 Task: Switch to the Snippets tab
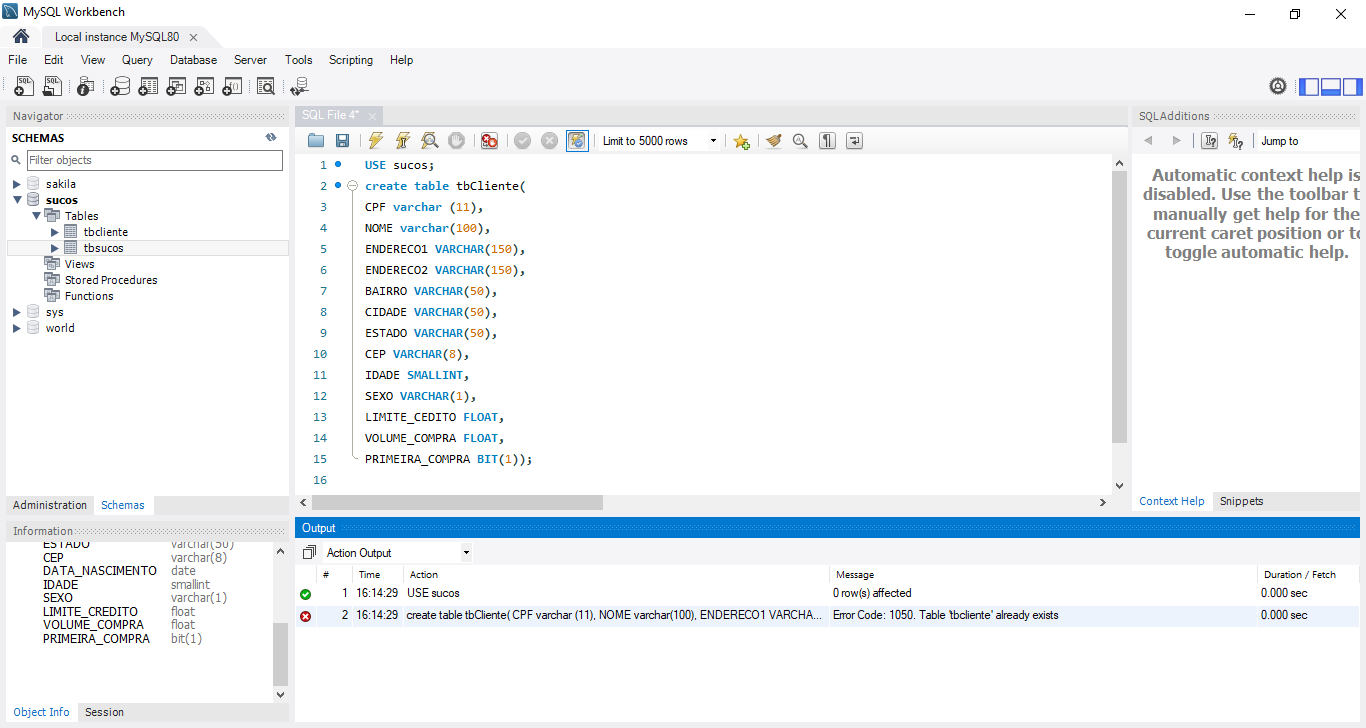coord(1241,501)
